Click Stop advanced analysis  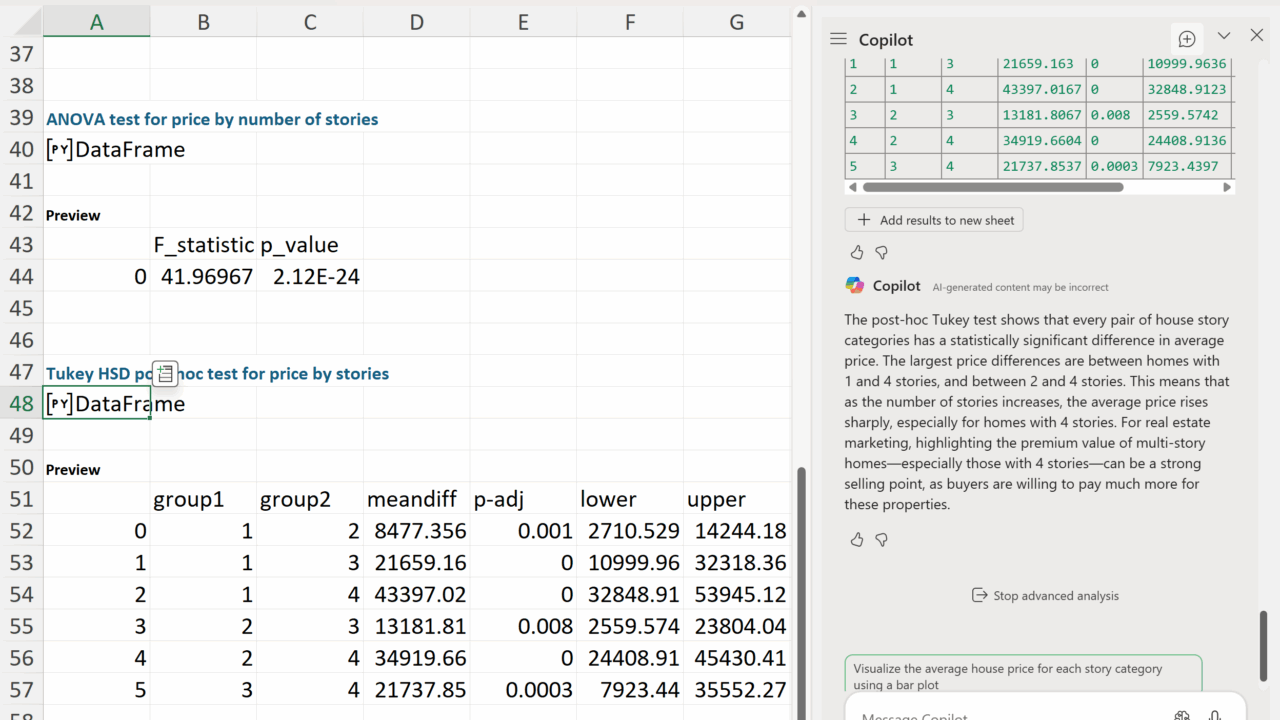pos(1045,596)
